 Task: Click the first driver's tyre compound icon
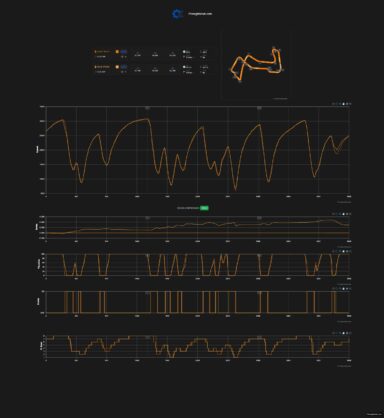[184, 52]
